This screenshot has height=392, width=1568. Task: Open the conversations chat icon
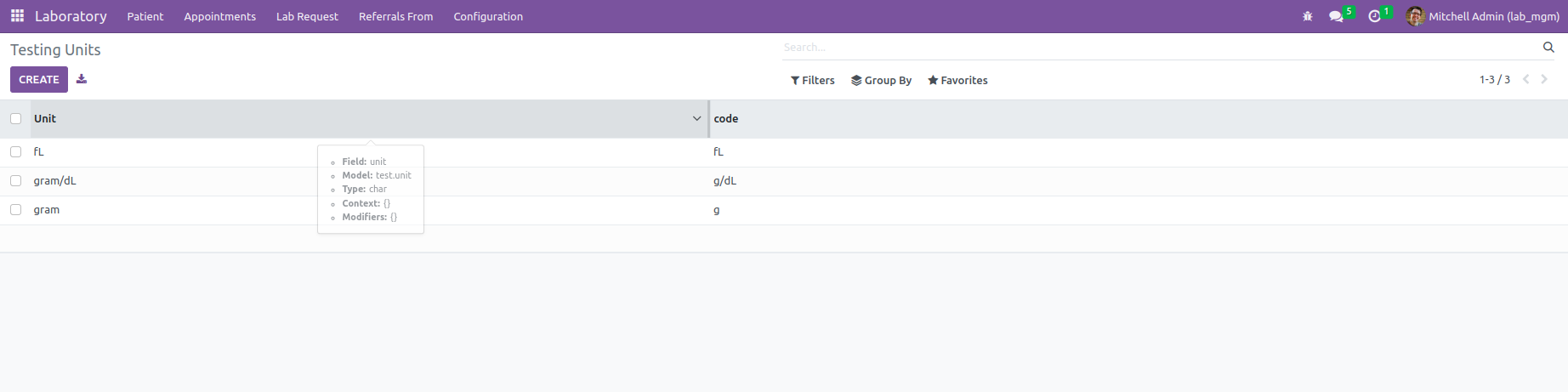tap(1336, 16)
